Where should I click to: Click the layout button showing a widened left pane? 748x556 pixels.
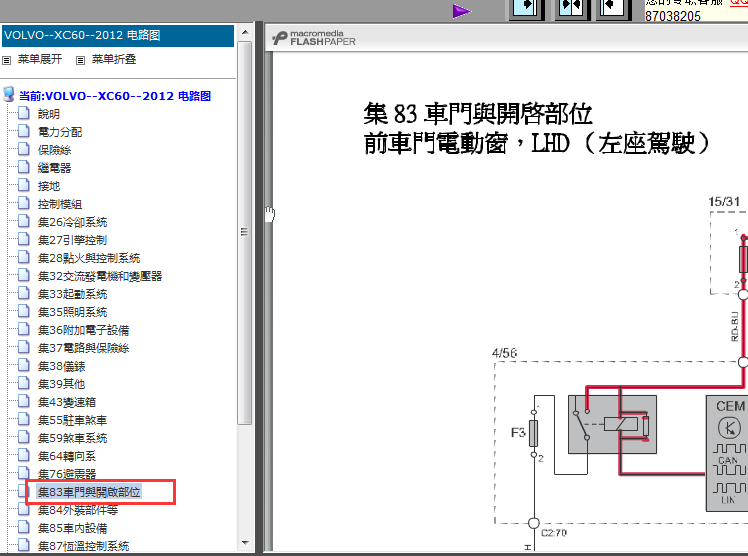point(527,9)
